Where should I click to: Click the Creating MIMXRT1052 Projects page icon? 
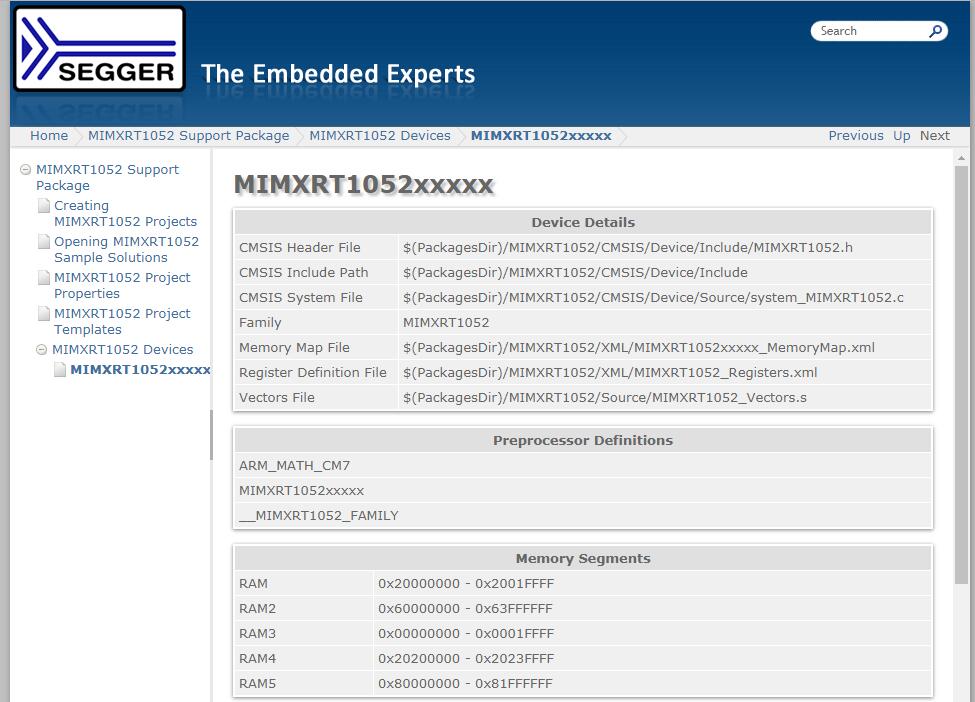coord(44,205)
